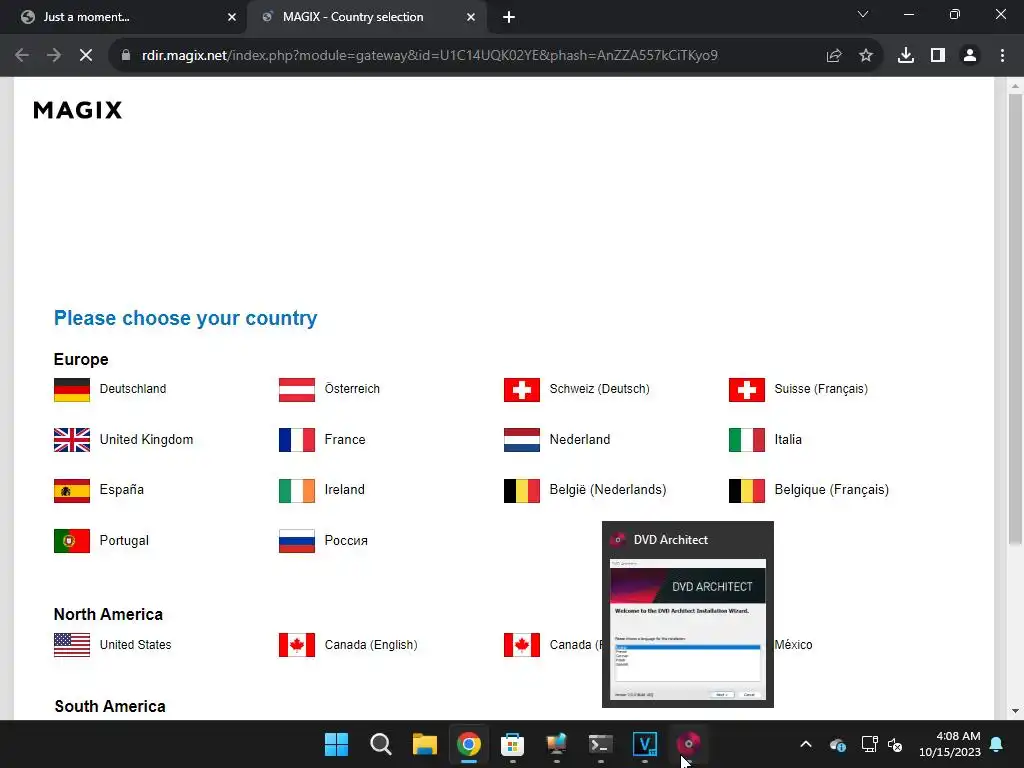The height and width of the screenshot is (768, 1024).
Task: Open the Chrome downloads icon
Action: tap(906, 56)
